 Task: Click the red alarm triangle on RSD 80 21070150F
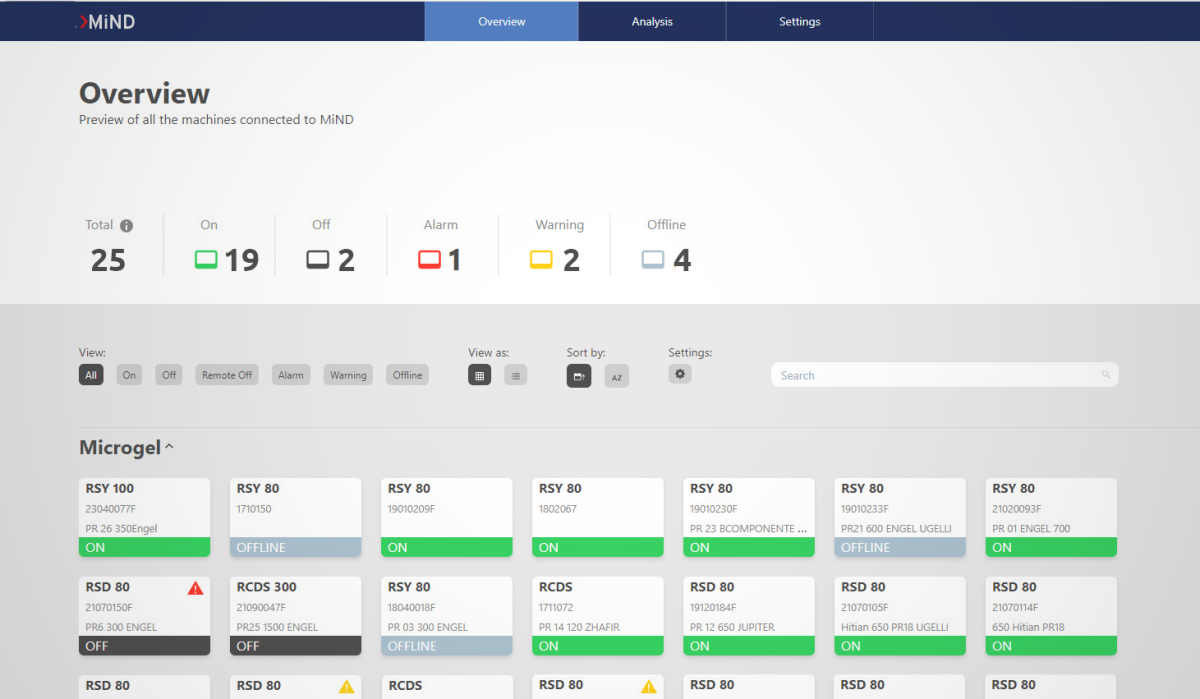[195, 588]
